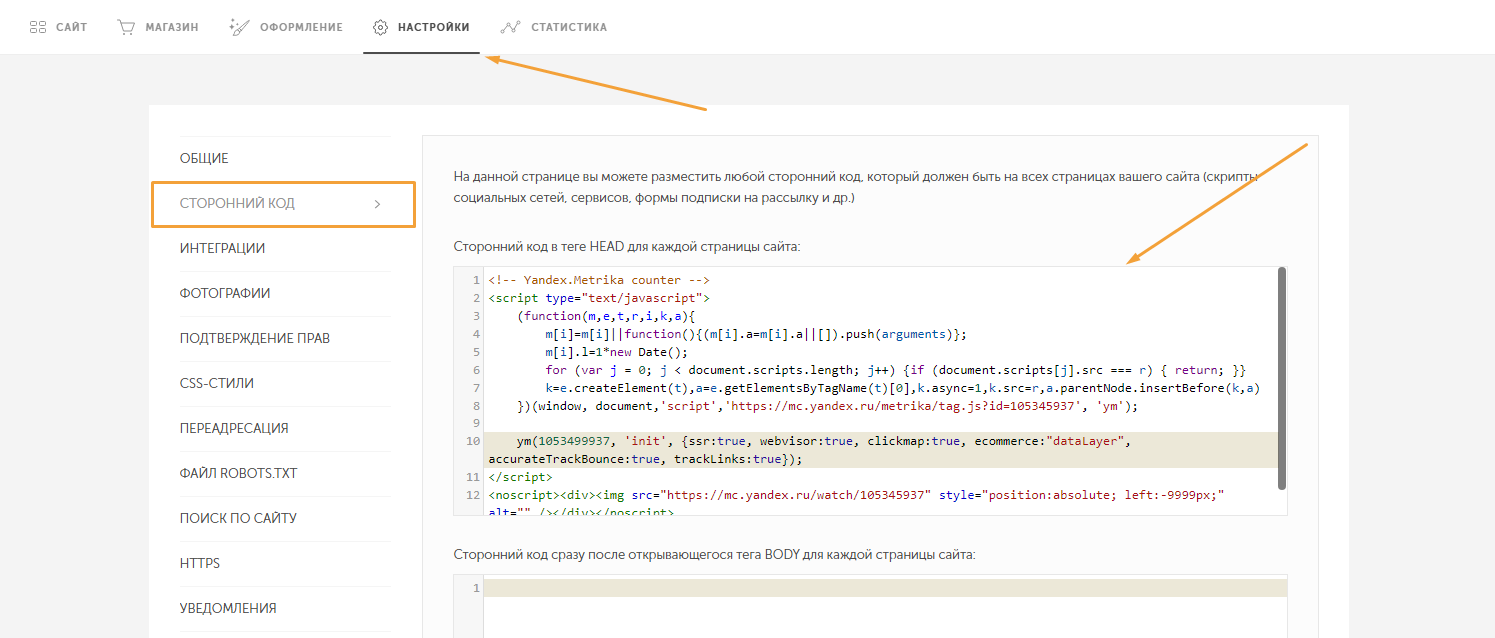The height and width of the screenshot is (638, 1495).
Task: Click the gear icon for НАСТРОЙКИ
Action: [380, 27]
